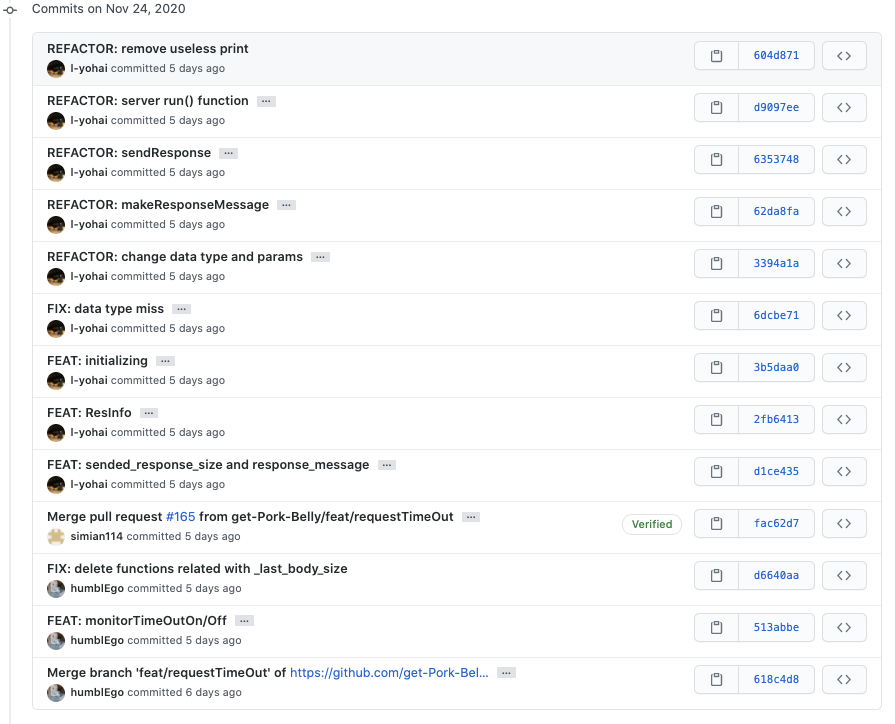Viewport: 895px width, 724px height.
Task: Open the github.com/get-Pork-Bel... URL link
Action: click(389, 673)
